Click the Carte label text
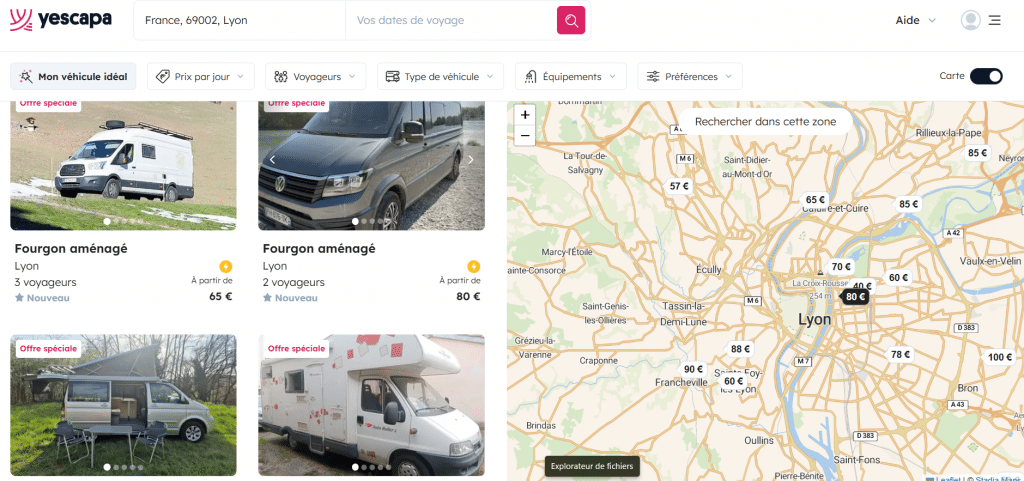 (x=952, y=76)
